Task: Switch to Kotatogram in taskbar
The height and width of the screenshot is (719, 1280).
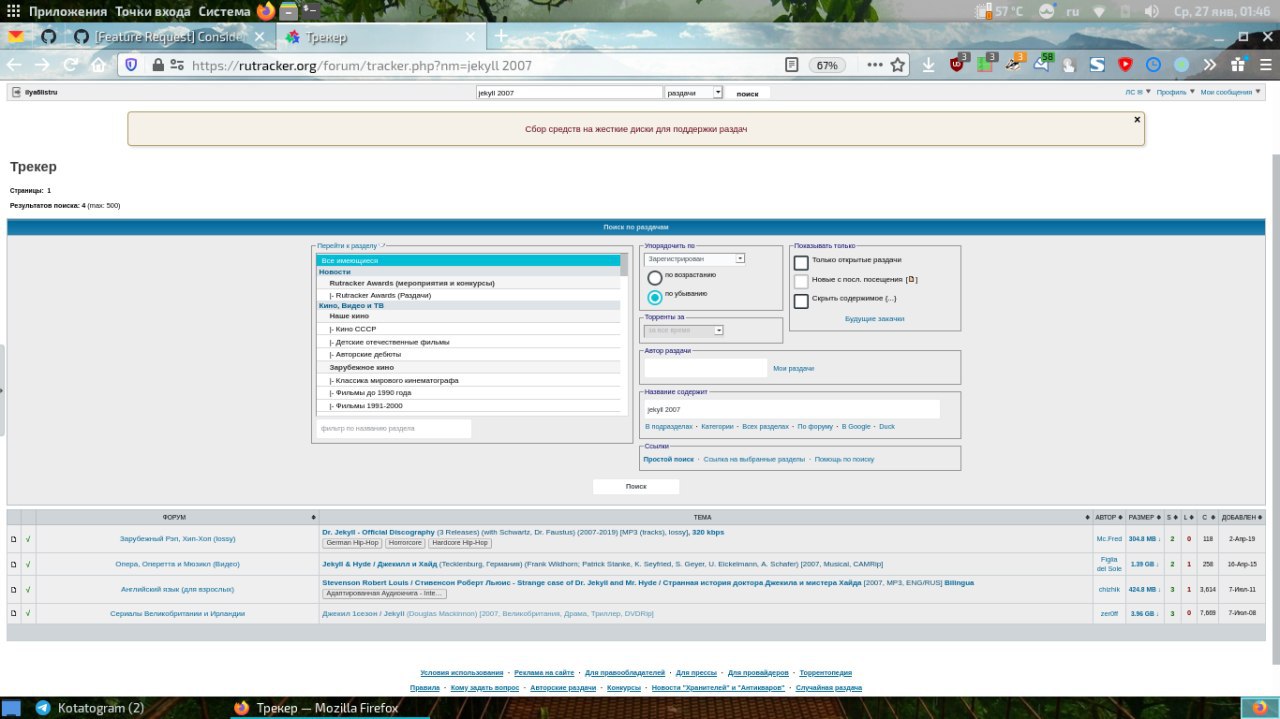Action: (90, 708)
